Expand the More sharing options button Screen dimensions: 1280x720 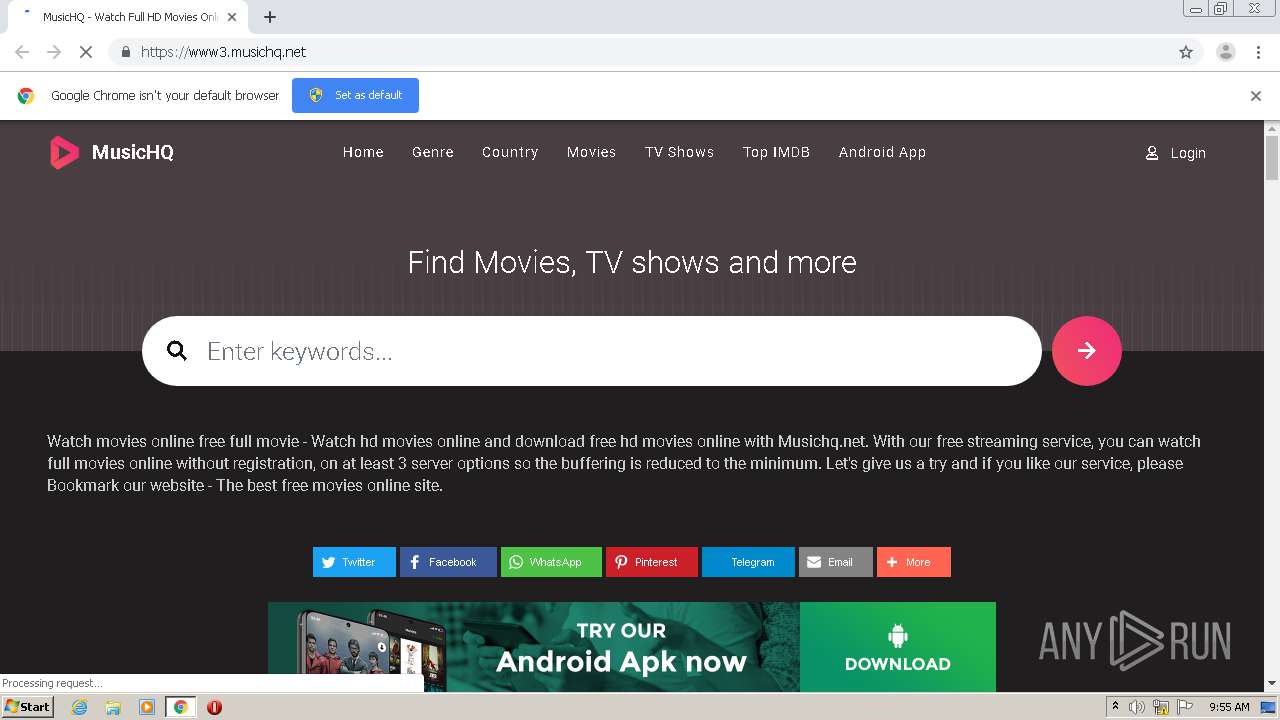point(914,562)
